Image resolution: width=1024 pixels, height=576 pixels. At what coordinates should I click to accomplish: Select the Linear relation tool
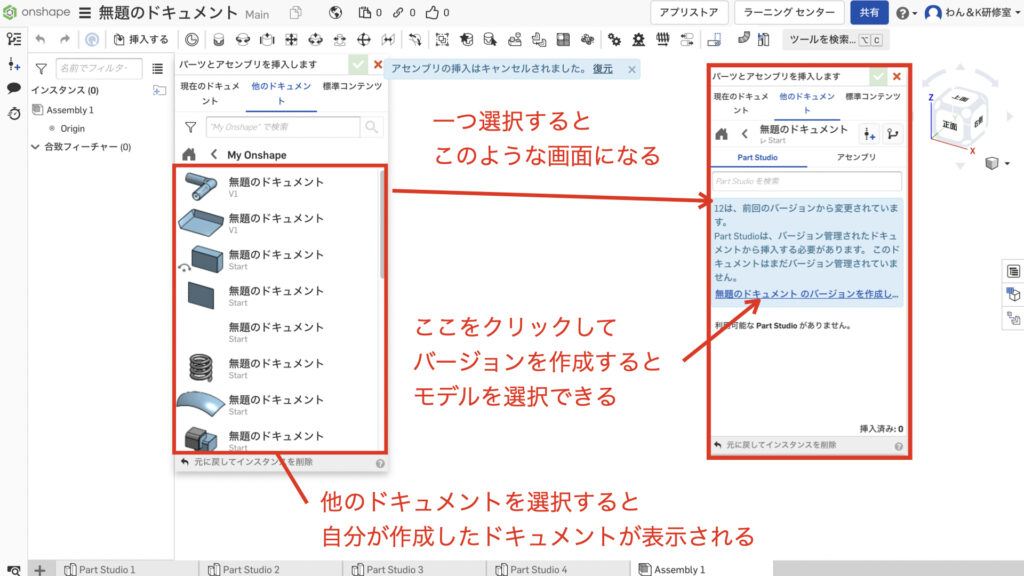[x=687, y=40]
